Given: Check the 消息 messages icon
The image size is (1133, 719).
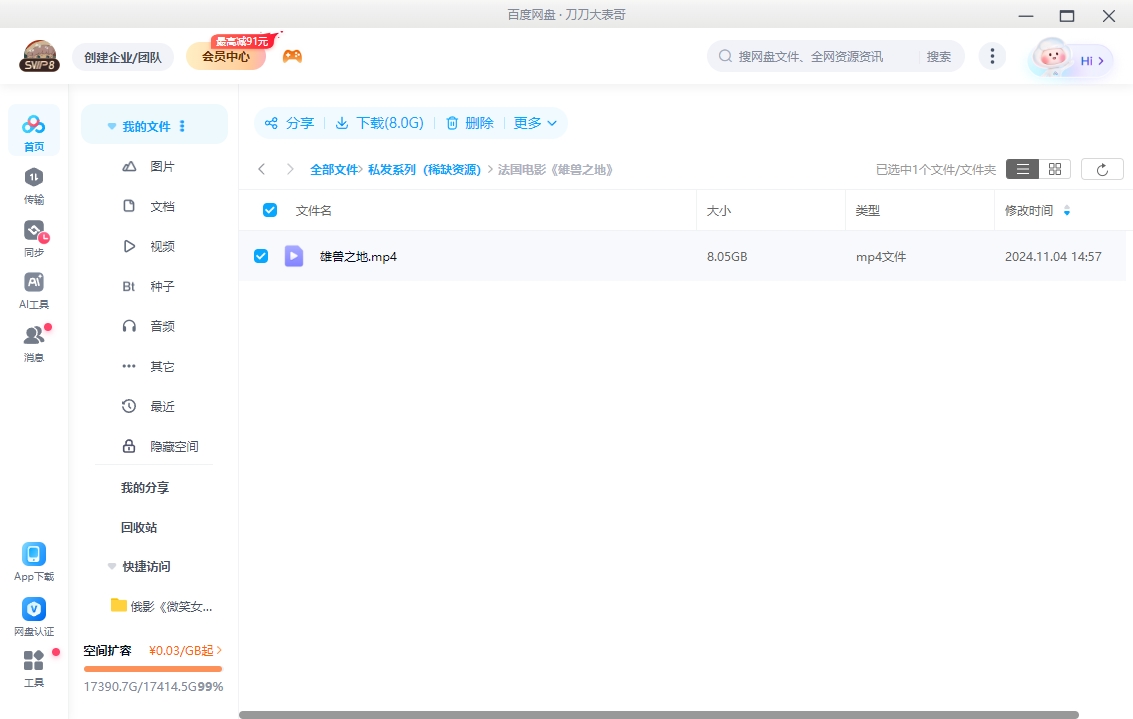Looking at the screenshot, I should tap(34, 337).
